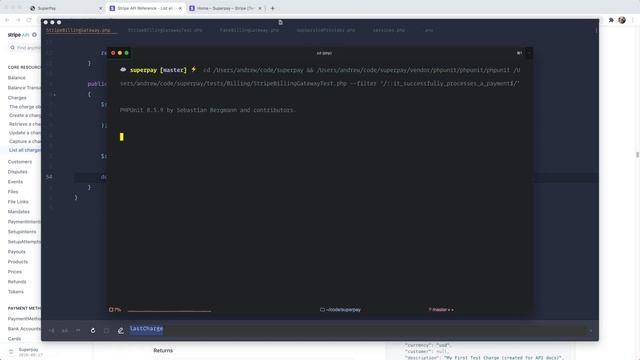Open the editor tab overflow menu
The height and width of the screenshot is (360, 640).
pyautogui.click(x=596, y=30)
